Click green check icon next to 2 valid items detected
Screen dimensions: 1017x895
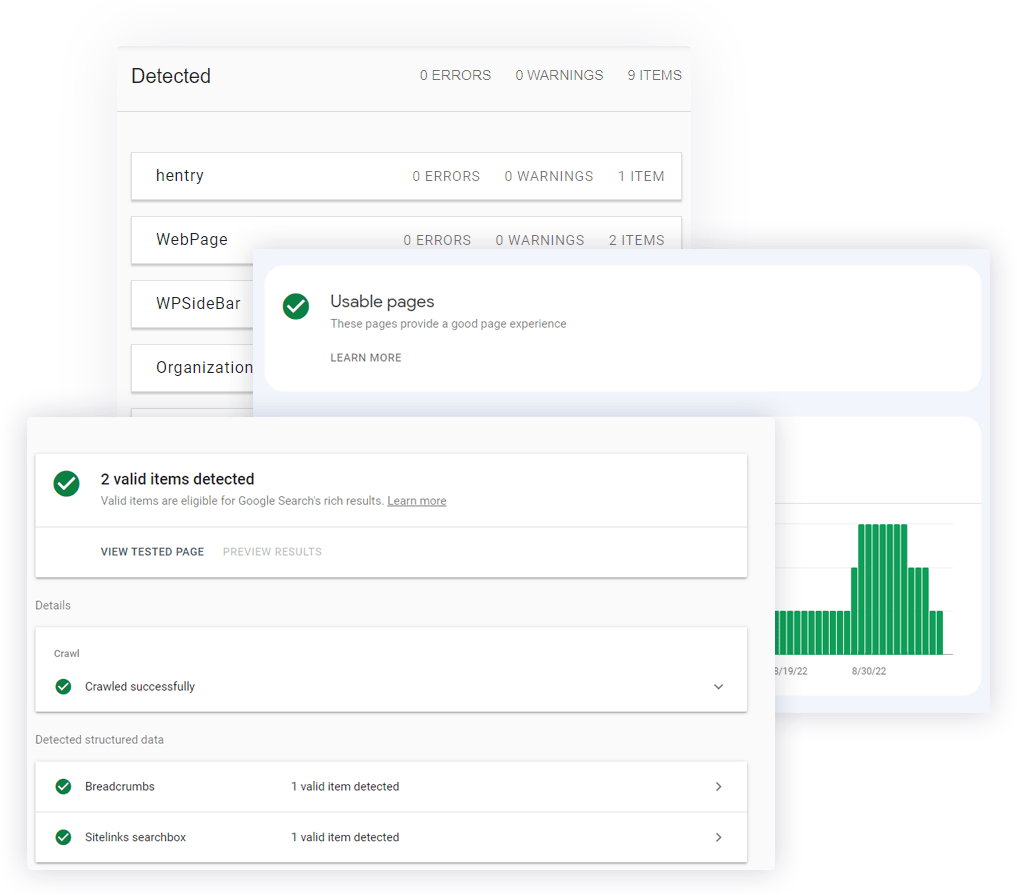pyautogui.click(x=66, y=483)
